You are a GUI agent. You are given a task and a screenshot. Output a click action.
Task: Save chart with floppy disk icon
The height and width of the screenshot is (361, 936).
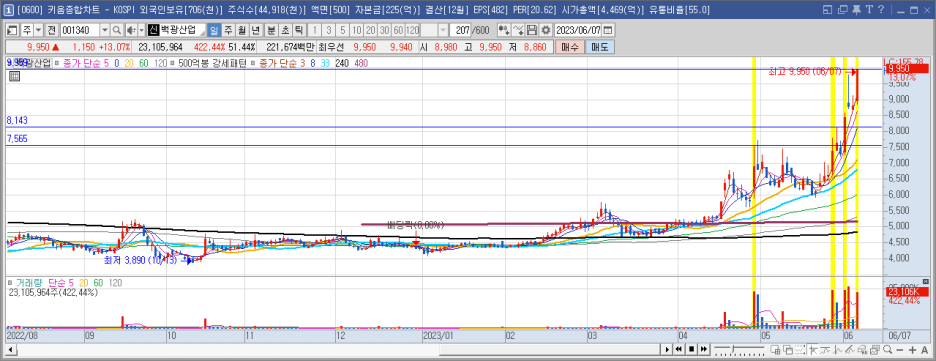pos(531,30)
